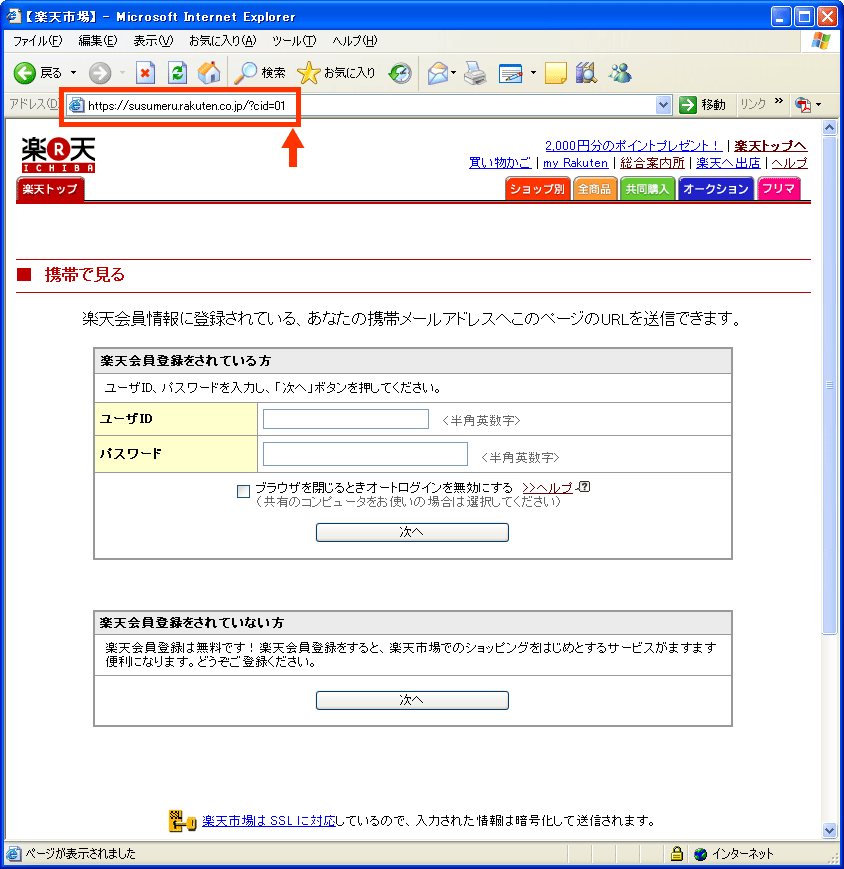844x869 pixels.
Task: Click the status bar padlock icon
Action: coord(676,853)
